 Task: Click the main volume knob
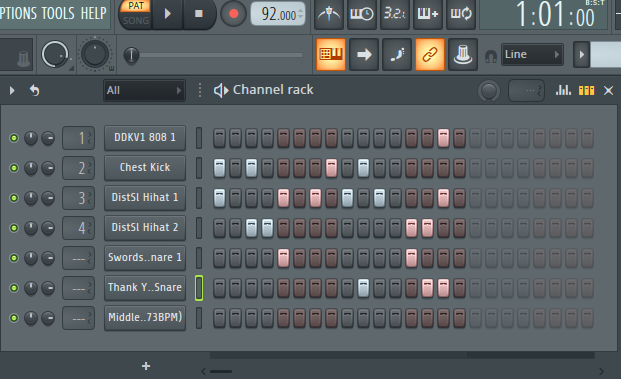(55, 54)
